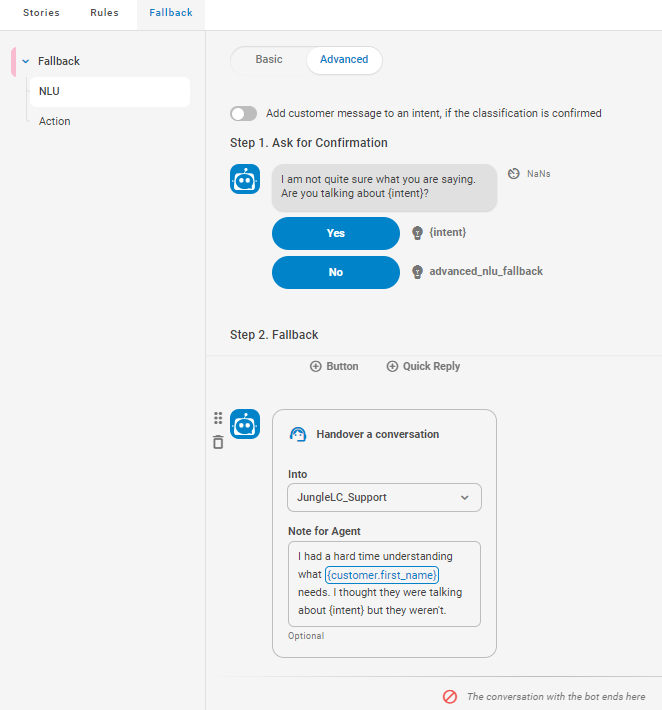The image size is (662, 710).
Task: Click the NaNs delay value
Action: 538,174
